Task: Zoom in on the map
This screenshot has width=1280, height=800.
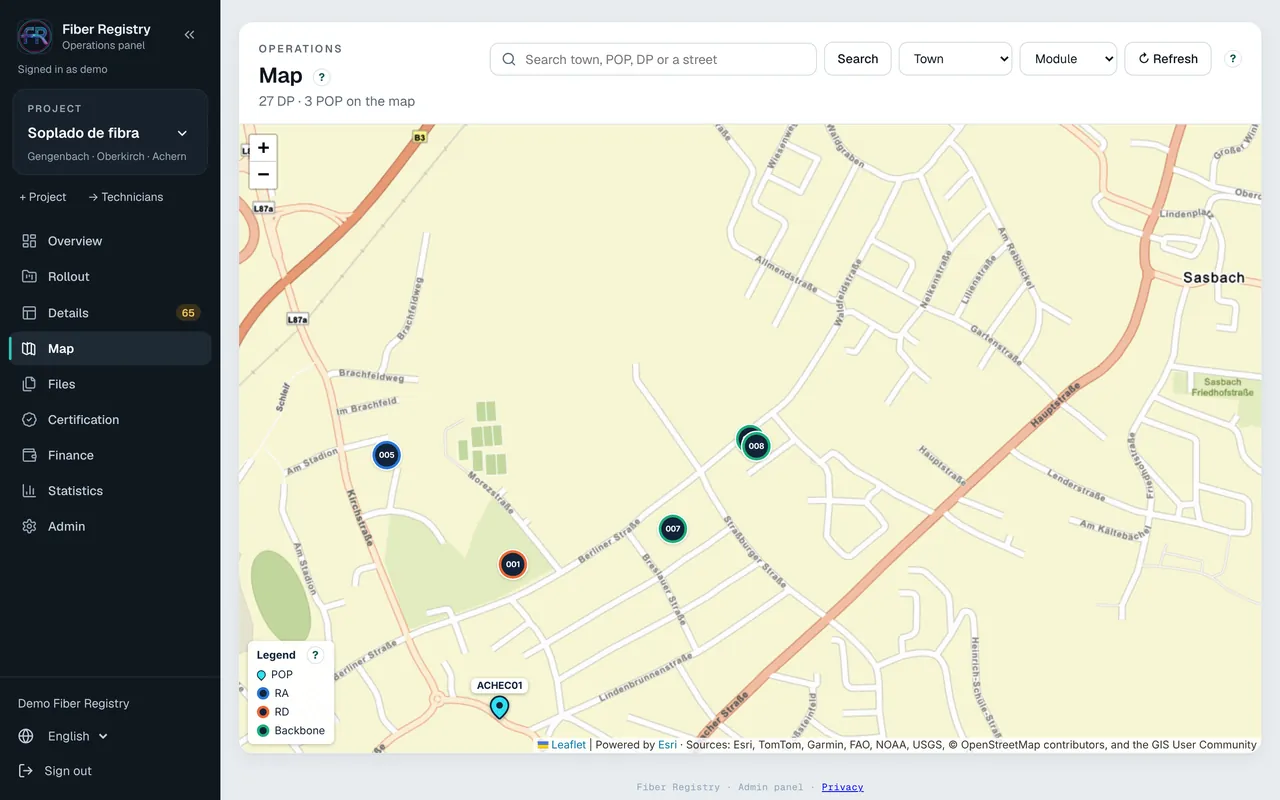Action: click(263, 148)
